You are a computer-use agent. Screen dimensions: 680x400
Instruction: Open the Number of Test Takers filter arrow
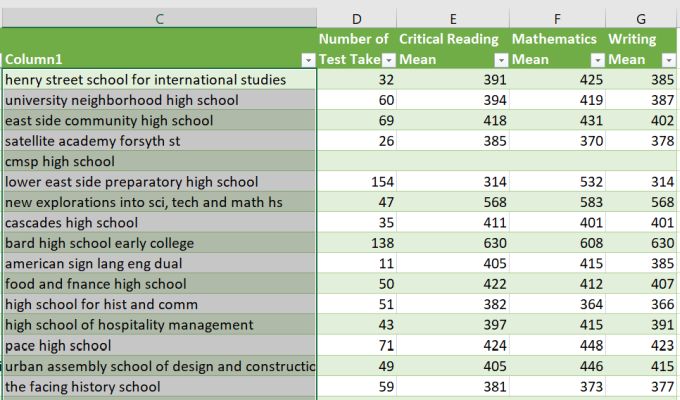pos(389,60)
